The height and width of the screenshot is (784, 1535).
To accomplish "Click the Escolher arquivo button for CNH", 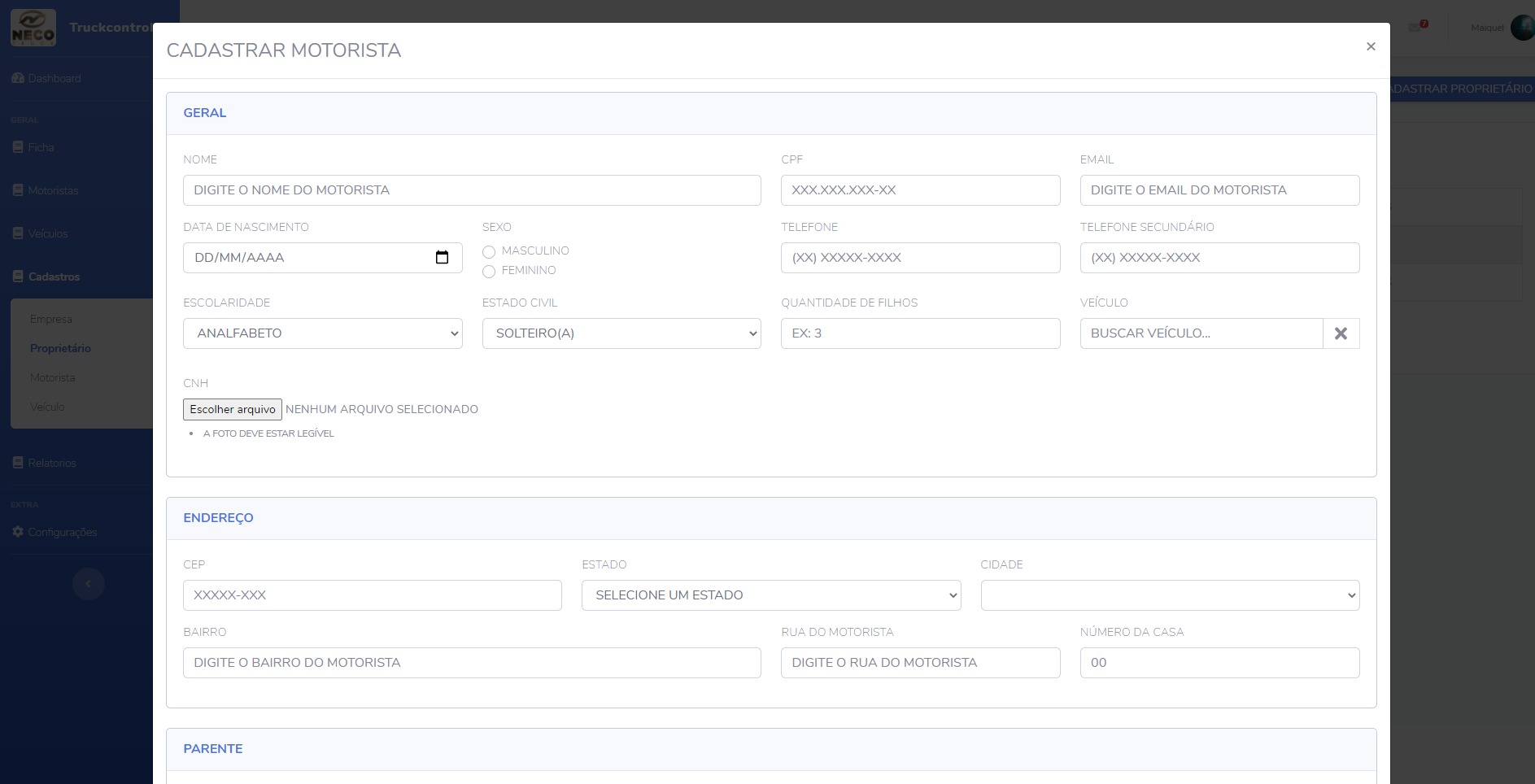I will [233, 409].
